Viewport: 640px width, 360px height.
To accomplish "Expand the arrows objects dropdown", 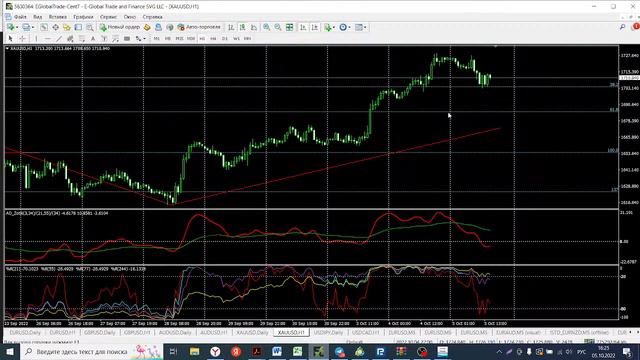I will coord(144,38).
